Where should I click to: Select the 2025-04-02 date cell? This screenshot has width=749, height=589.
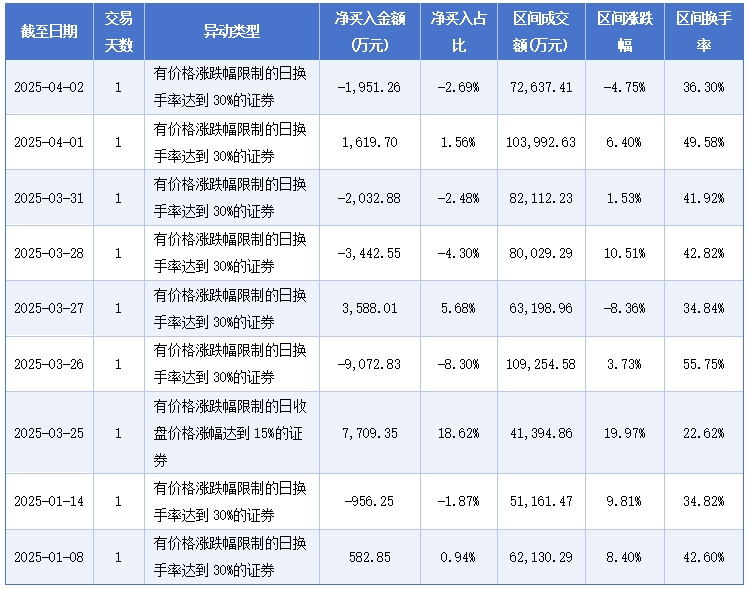49,87
